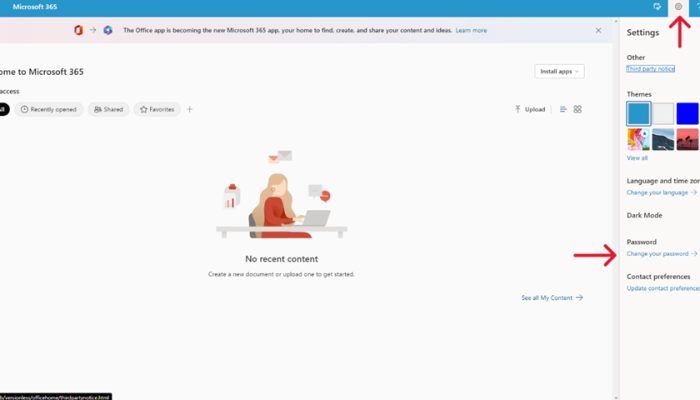Click the Microsoft 365 header title

point(35,7)
